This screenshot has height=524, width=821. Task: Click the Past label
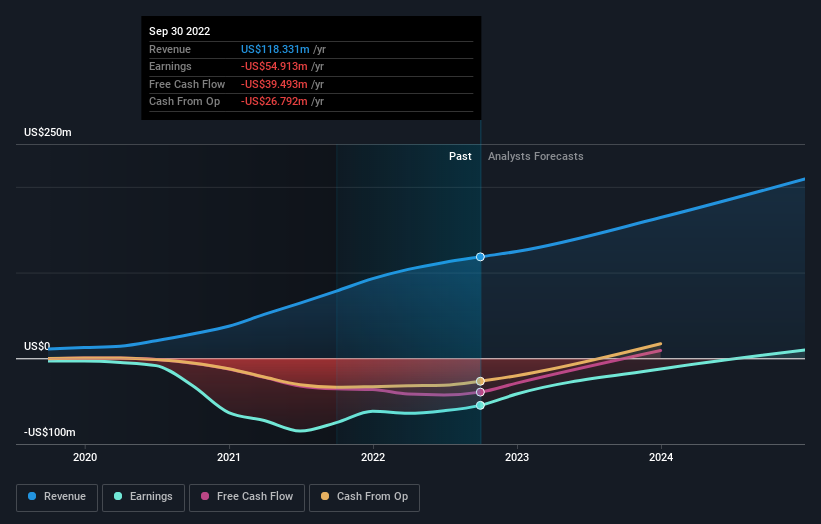point(460,157)
